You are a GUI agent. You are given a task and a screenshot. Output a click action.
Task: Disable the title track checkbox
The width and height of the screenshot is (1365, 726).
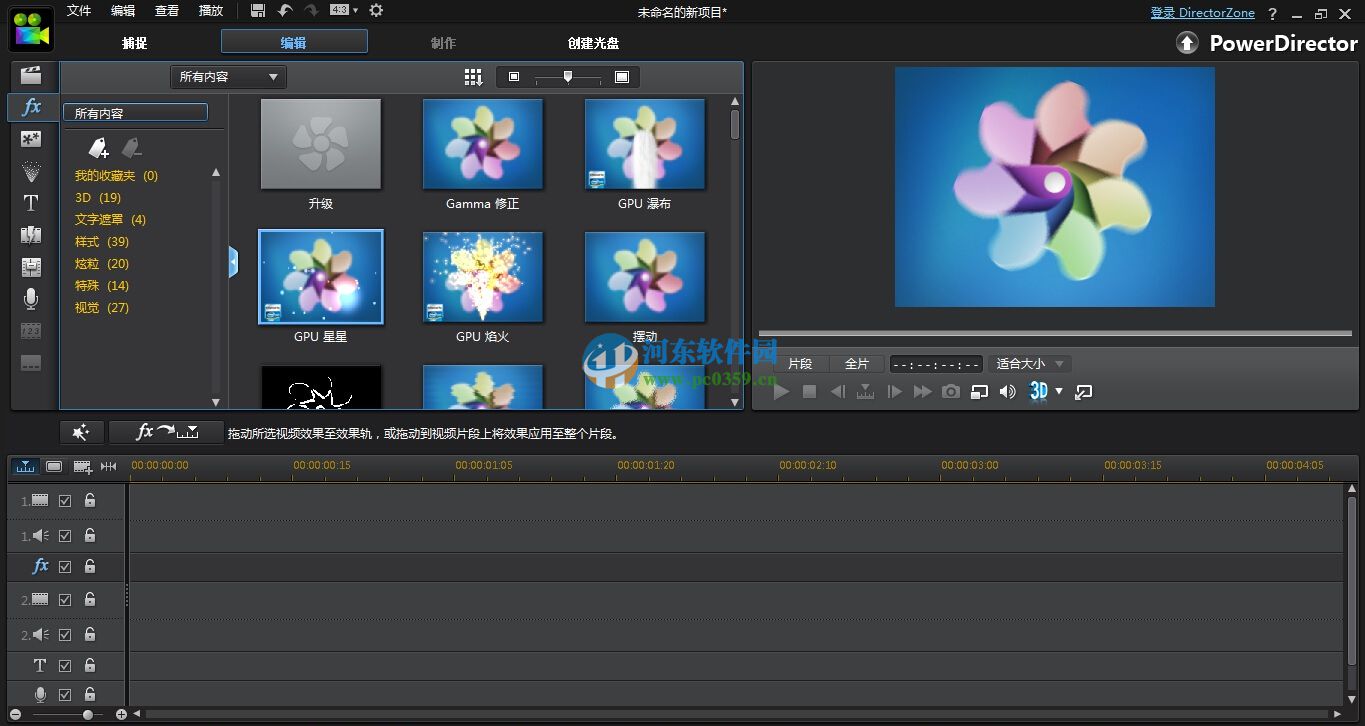point(65,665)
